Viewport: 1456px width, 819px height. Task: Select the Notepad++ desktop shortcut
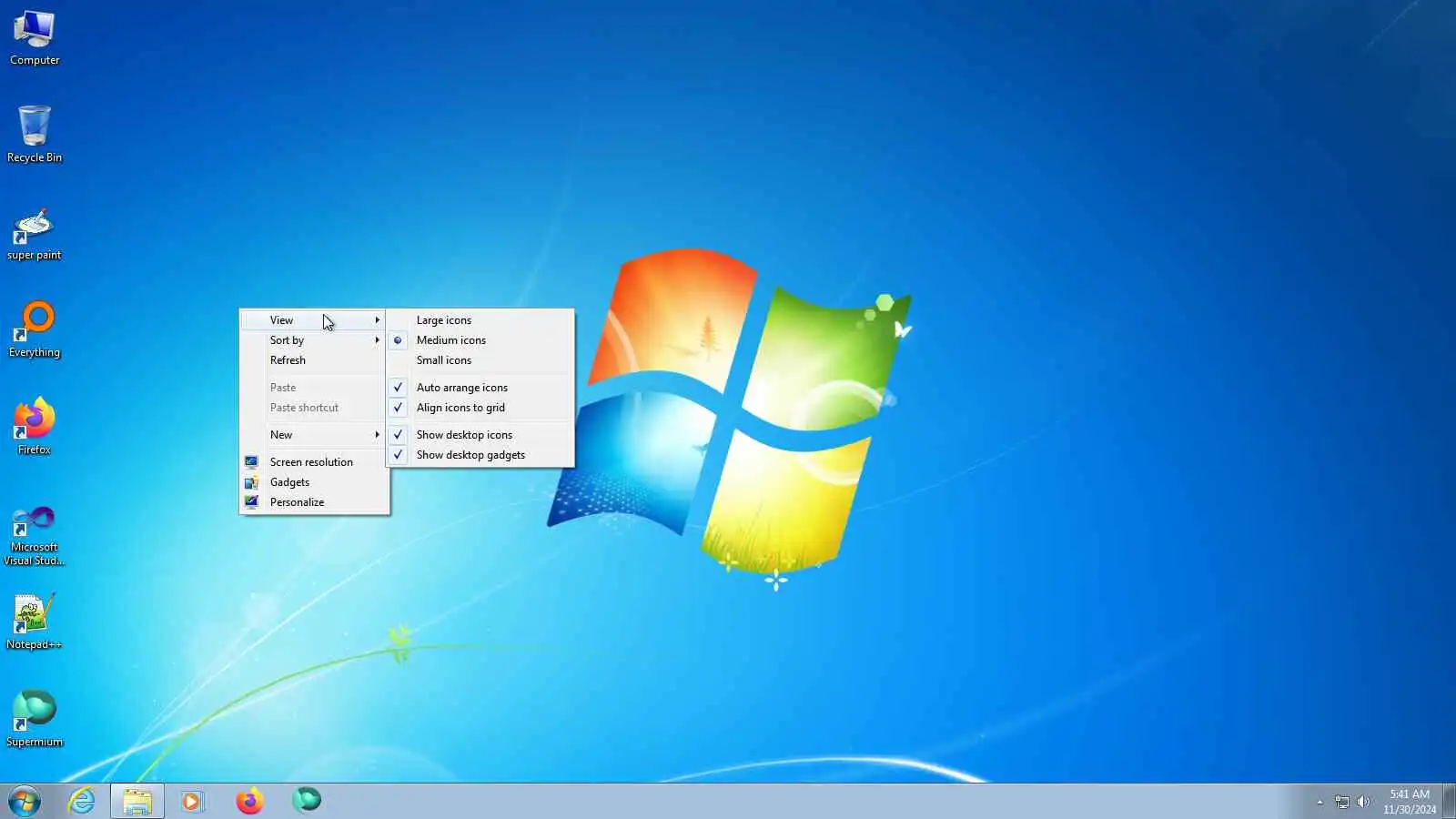(x=35, y=622)
